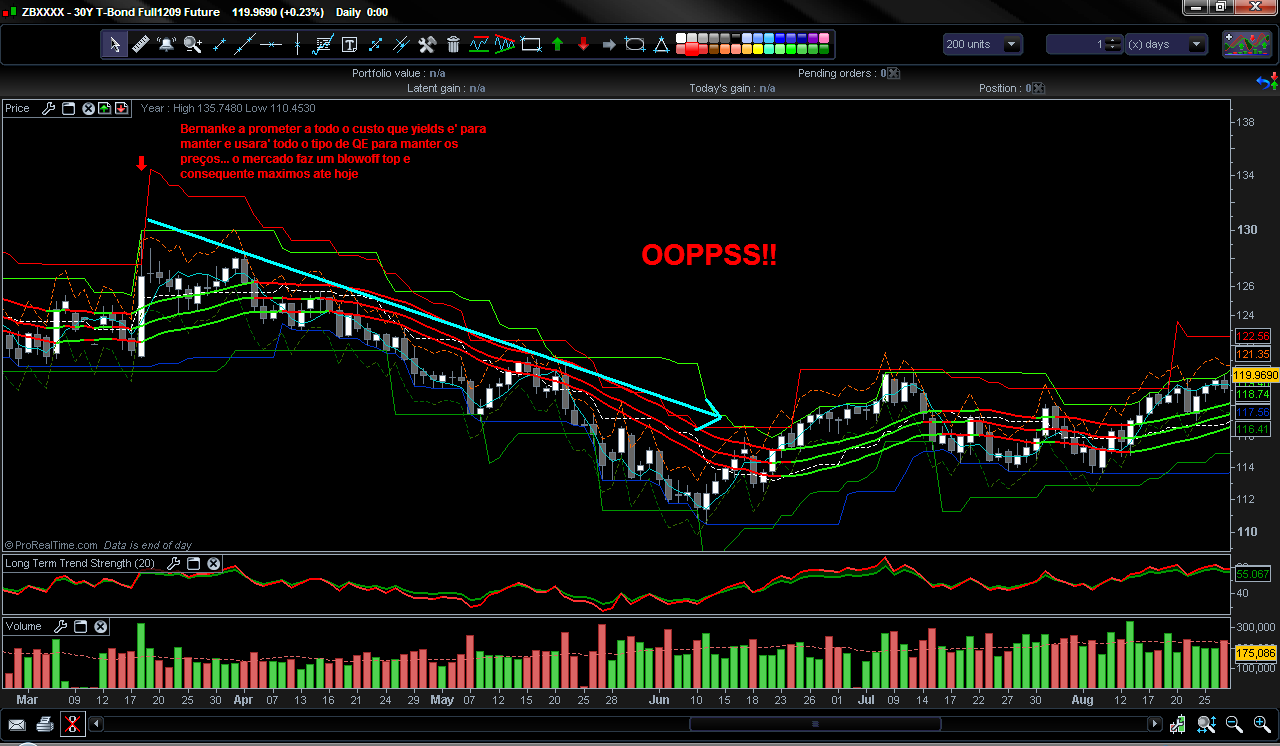Open Price panel wrench settings
Screen dimensions: 1280x746
[x=48, y=108]
